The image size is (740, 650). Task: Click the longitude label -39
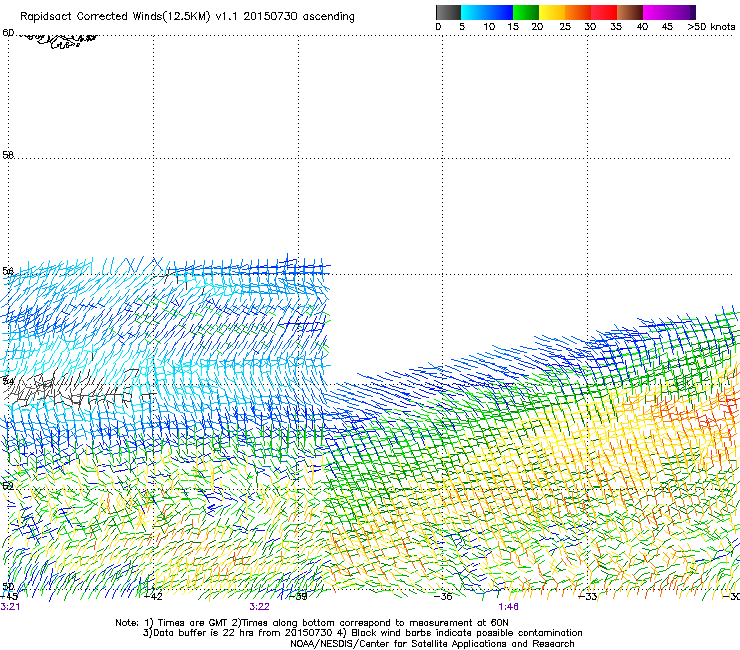[x=298, y=596]
